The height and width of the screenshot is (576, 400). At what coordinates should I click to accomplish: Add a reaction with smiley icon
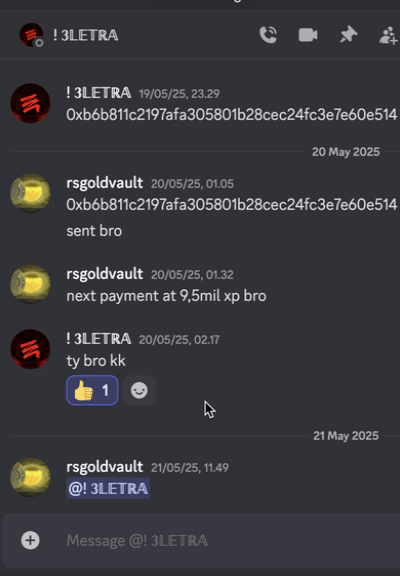point(139,390)
